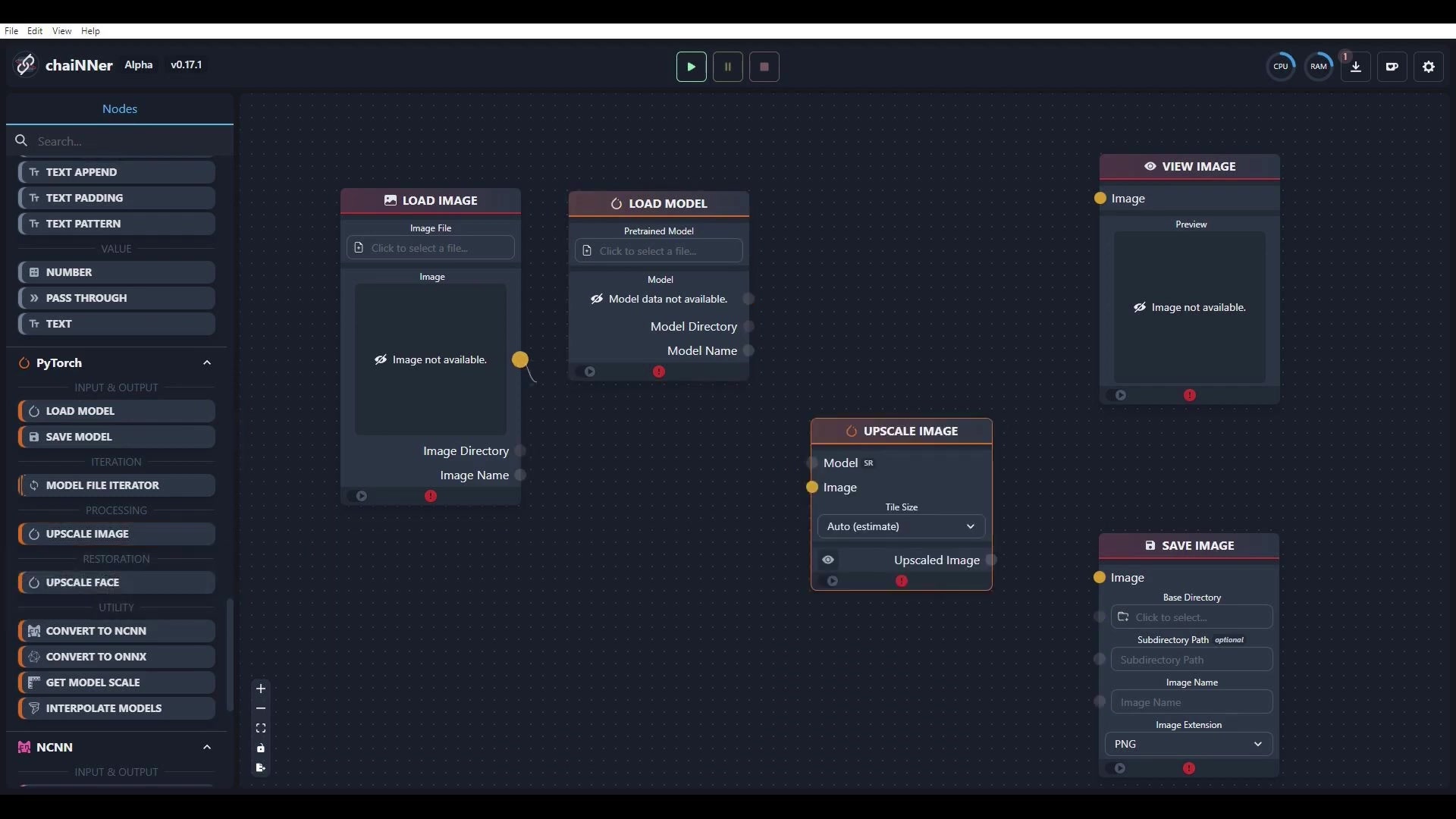This screenshot has width=1456, height=819.
Task: Open the Image Extension PNG dropdown
Action: click(1188, 744)
